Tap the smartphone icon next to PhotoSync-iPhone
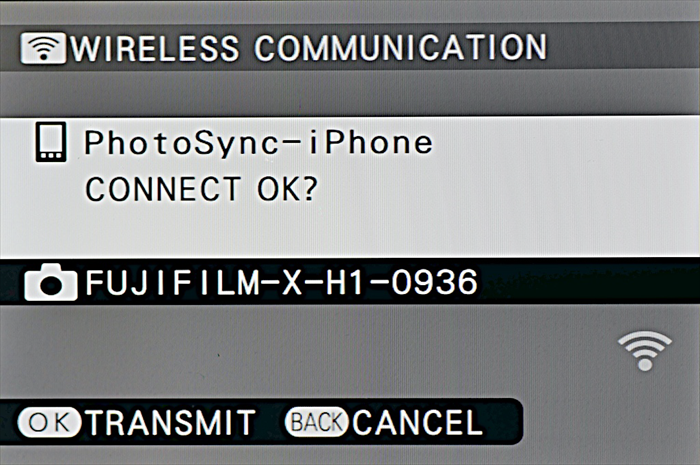The width and height of the screenshot is (700, 465). pos(51,142)
